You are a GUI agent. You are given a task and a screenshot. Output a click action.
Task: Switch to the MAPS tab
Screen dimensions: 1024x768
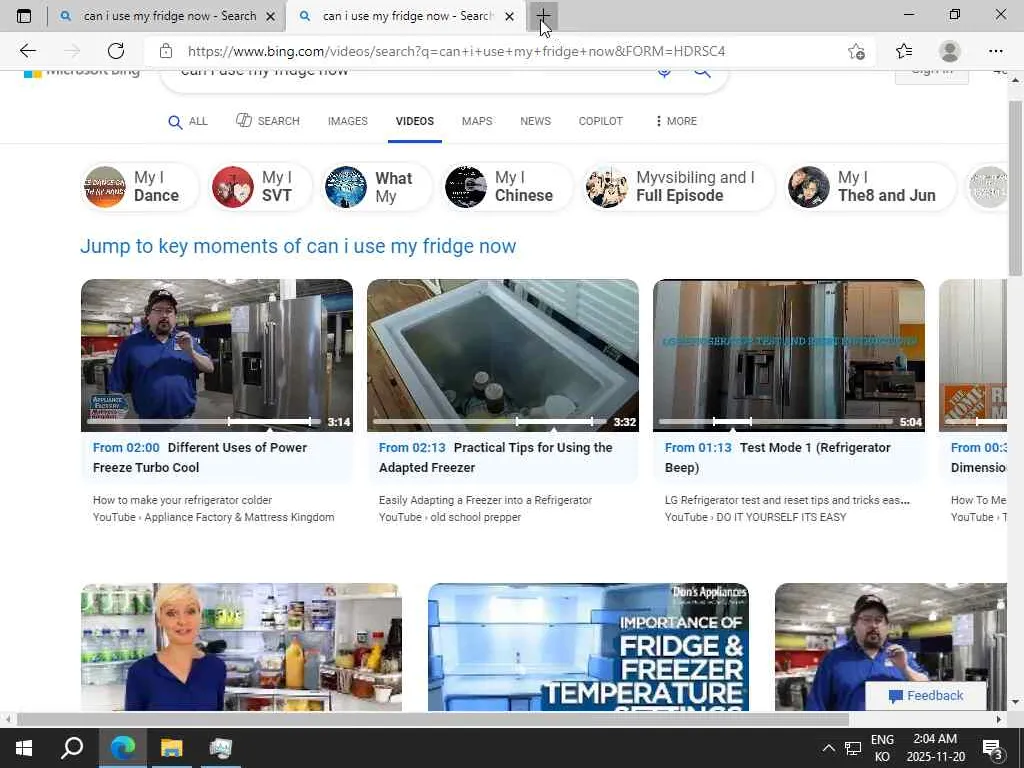tap(477, 121)
